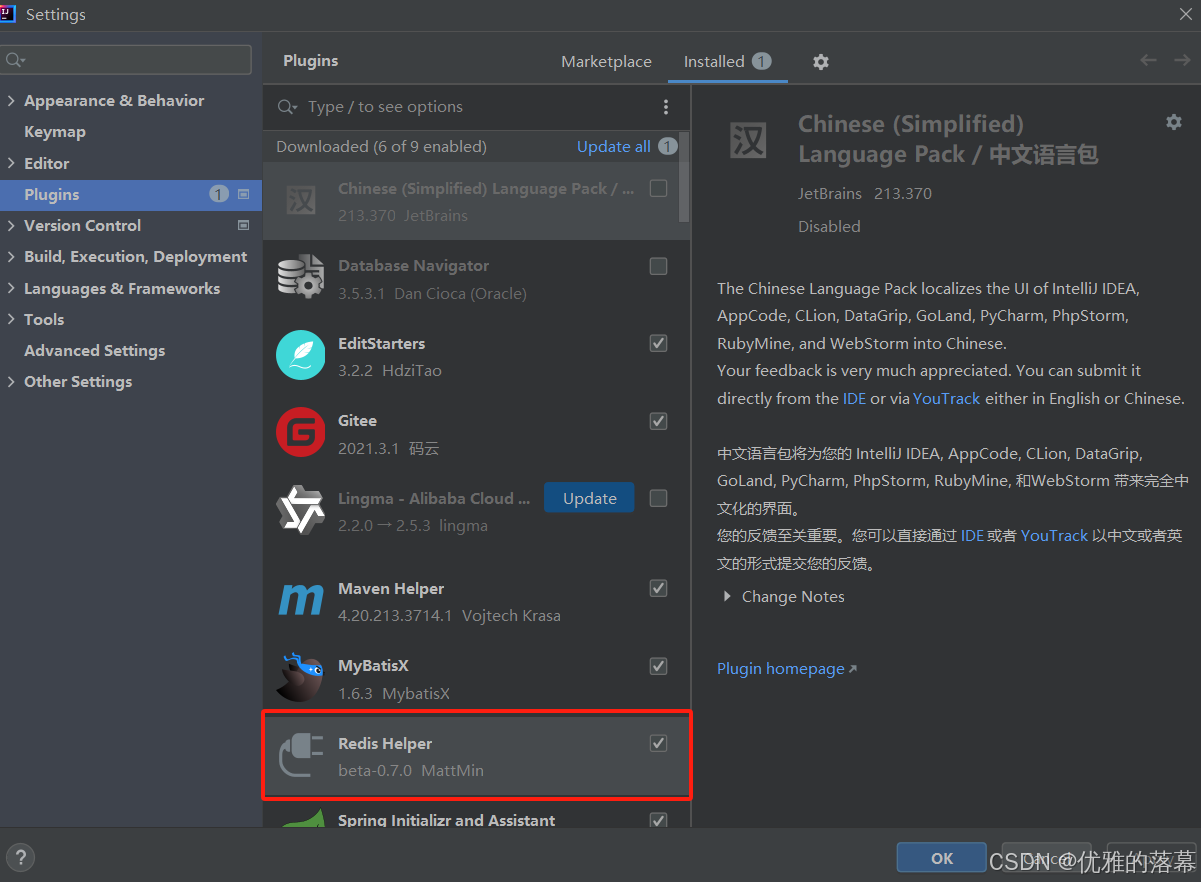Viewport: 1201px width, 882px height.
Task: Disable EditStarters plugin checkbox
Action: point(658,343)
